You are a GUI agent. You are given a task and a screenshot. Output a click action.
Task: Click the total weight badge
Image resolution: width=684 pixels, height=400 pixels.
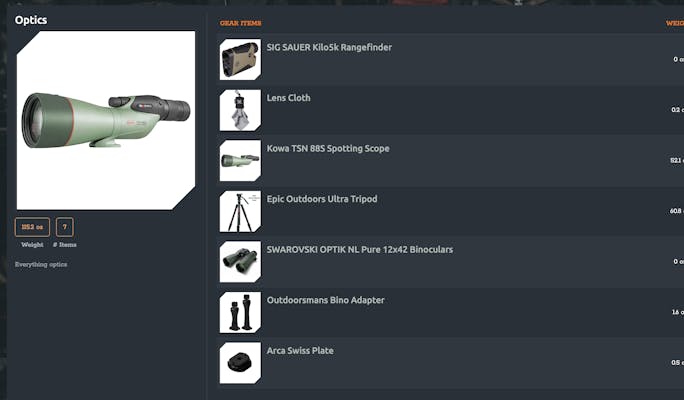32,227
